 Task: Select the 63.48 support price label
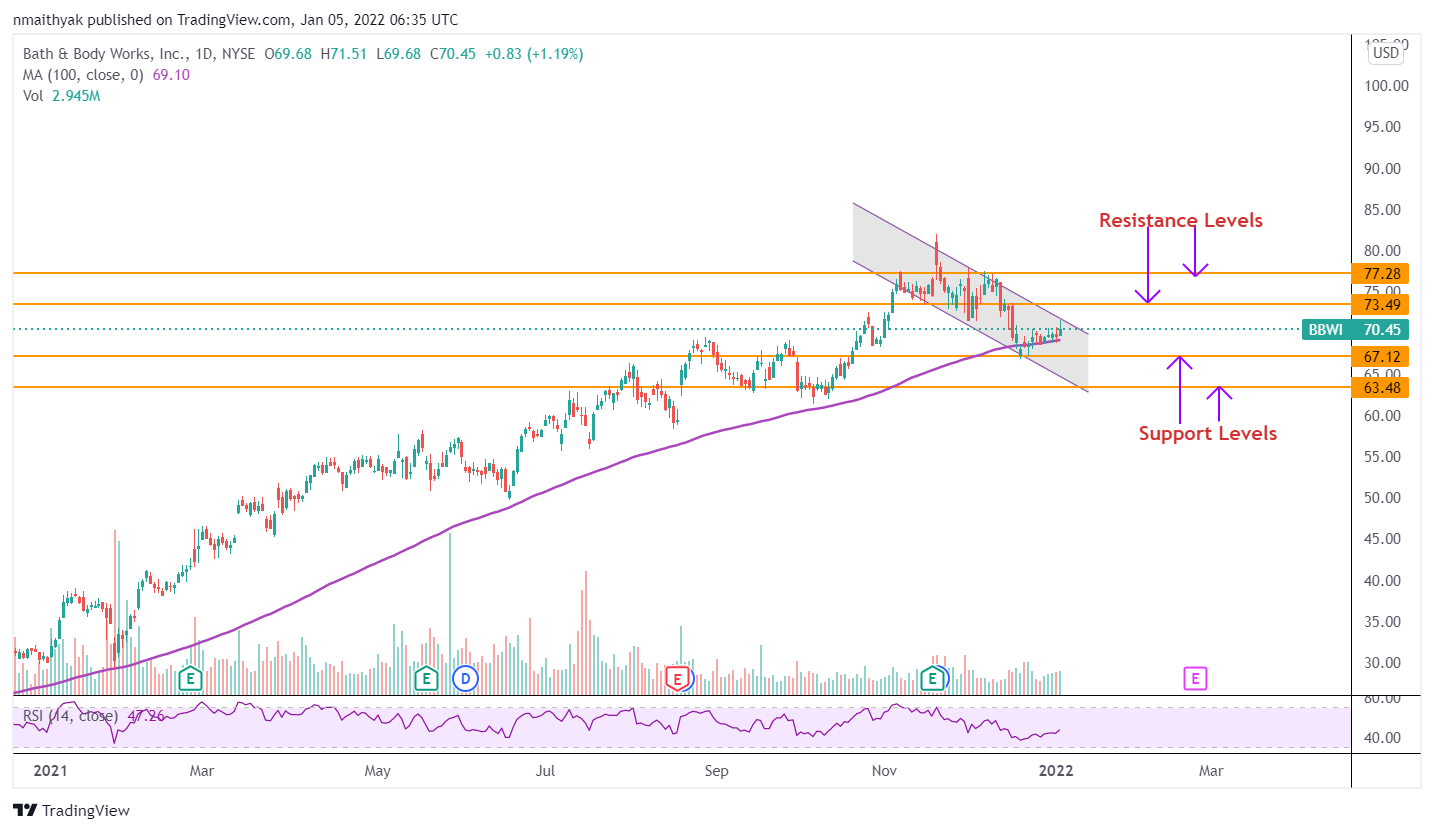(x=1379, y=387)
